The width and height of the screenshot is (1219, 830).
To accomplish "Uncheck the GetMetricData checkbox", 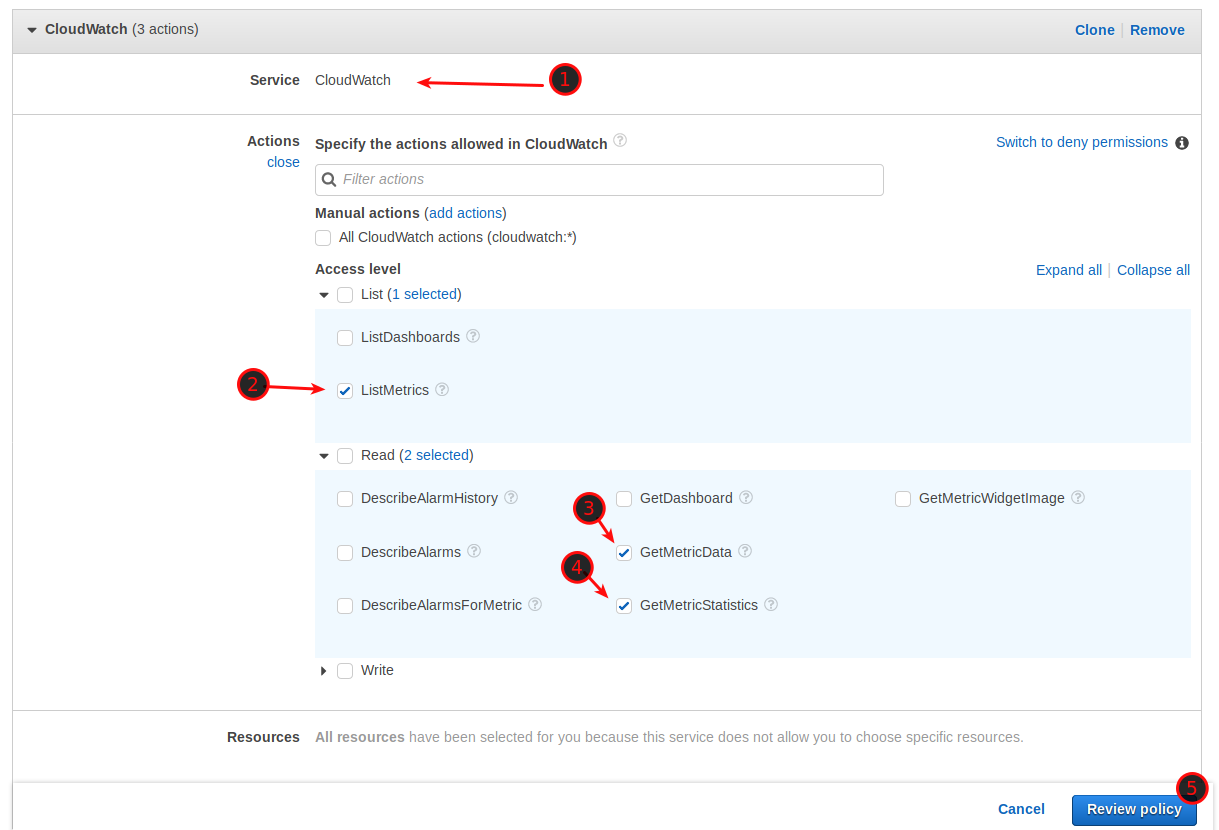I will tap(624, 553).
